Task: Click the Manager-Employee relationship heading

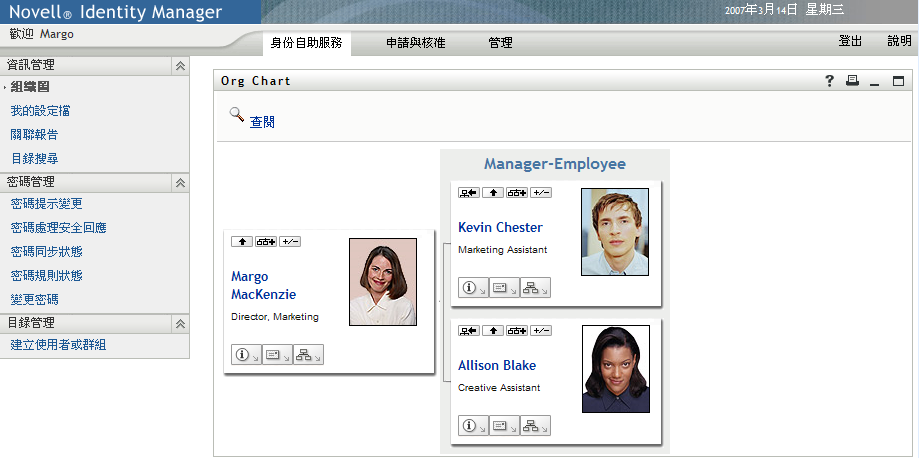Action: [x=554, y=164]
